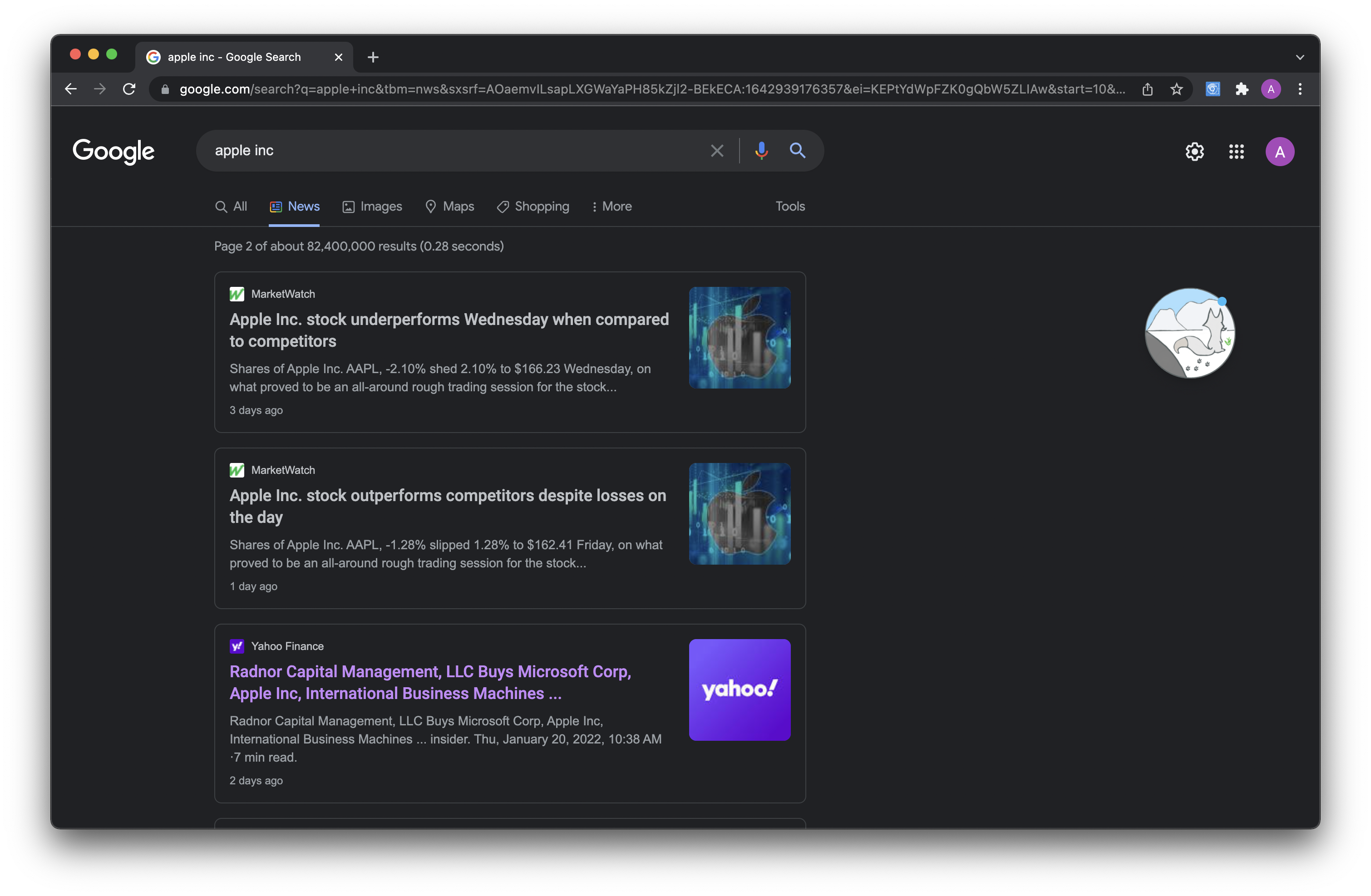
Task: Expand the More search categories menu
Action: point(612,206)
